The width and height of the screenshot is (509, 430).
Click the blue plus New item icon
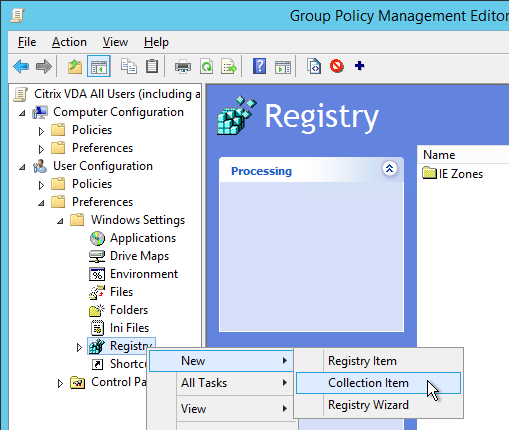(x=359, y=66)
